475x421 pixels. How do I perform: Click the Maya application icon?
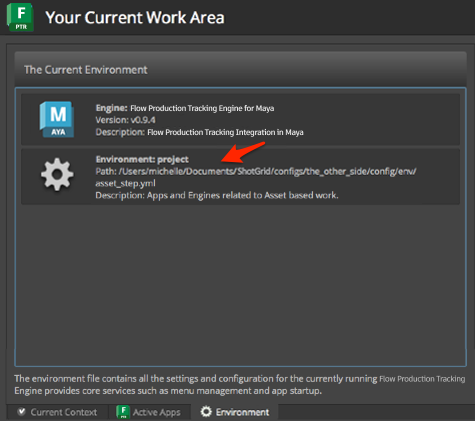pos(57,119)
